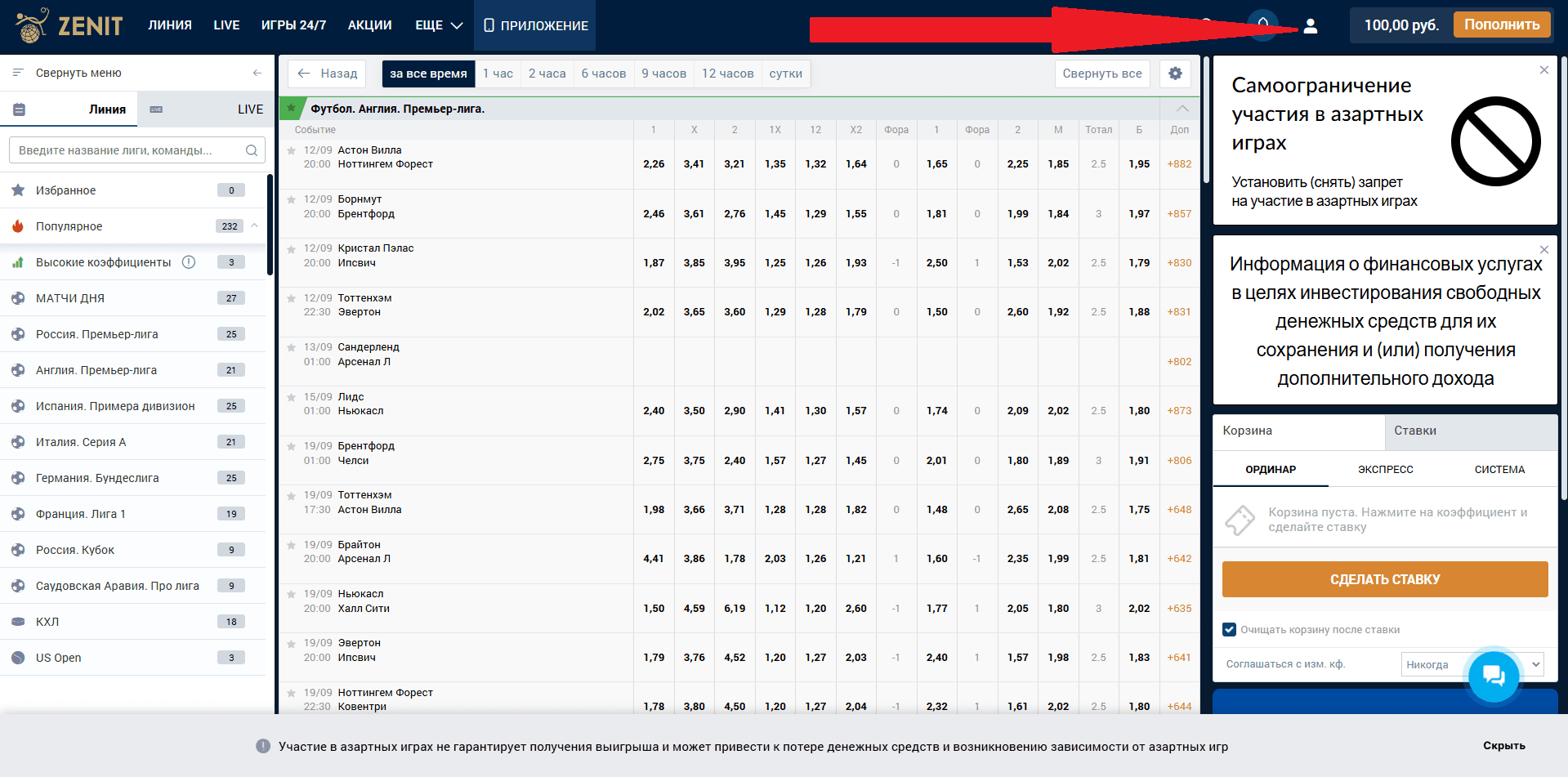Switch to the sidebar LIVE tab
Image resolution: width=1568 pixels, height=777 pixels.
click(x=204, y=109)
